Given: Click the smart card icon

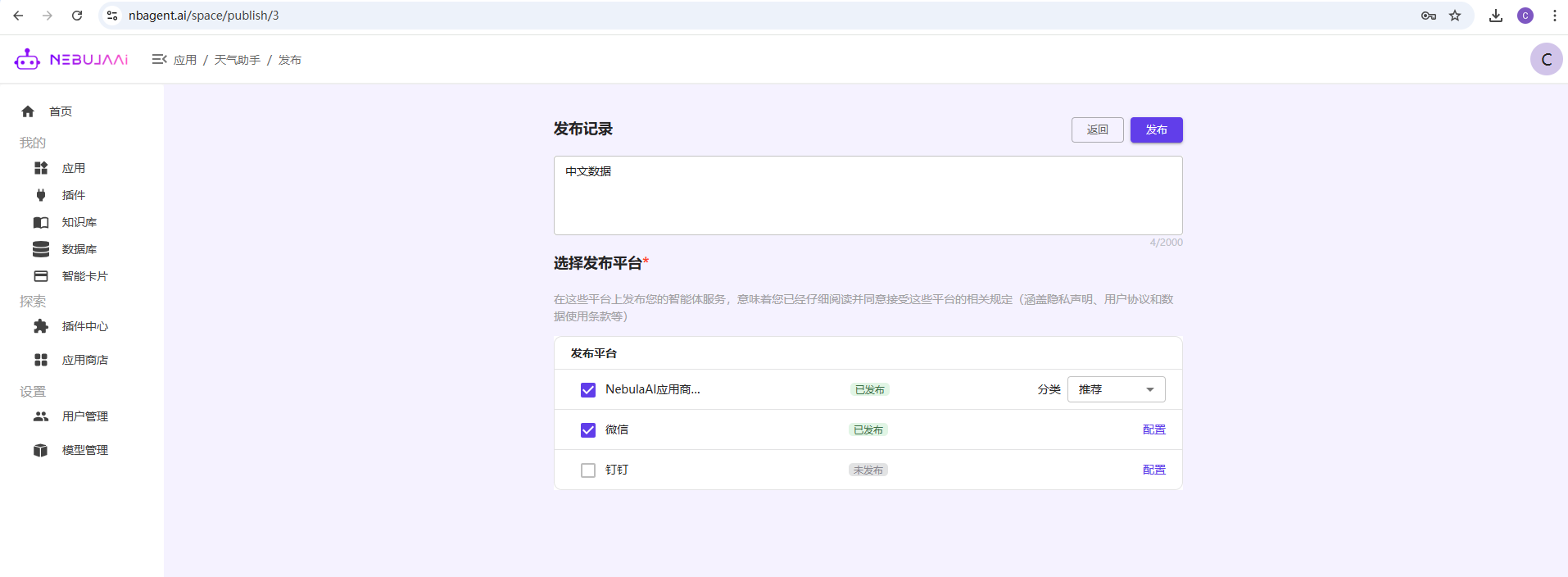Looking at the screenshot, I should 41,276.
